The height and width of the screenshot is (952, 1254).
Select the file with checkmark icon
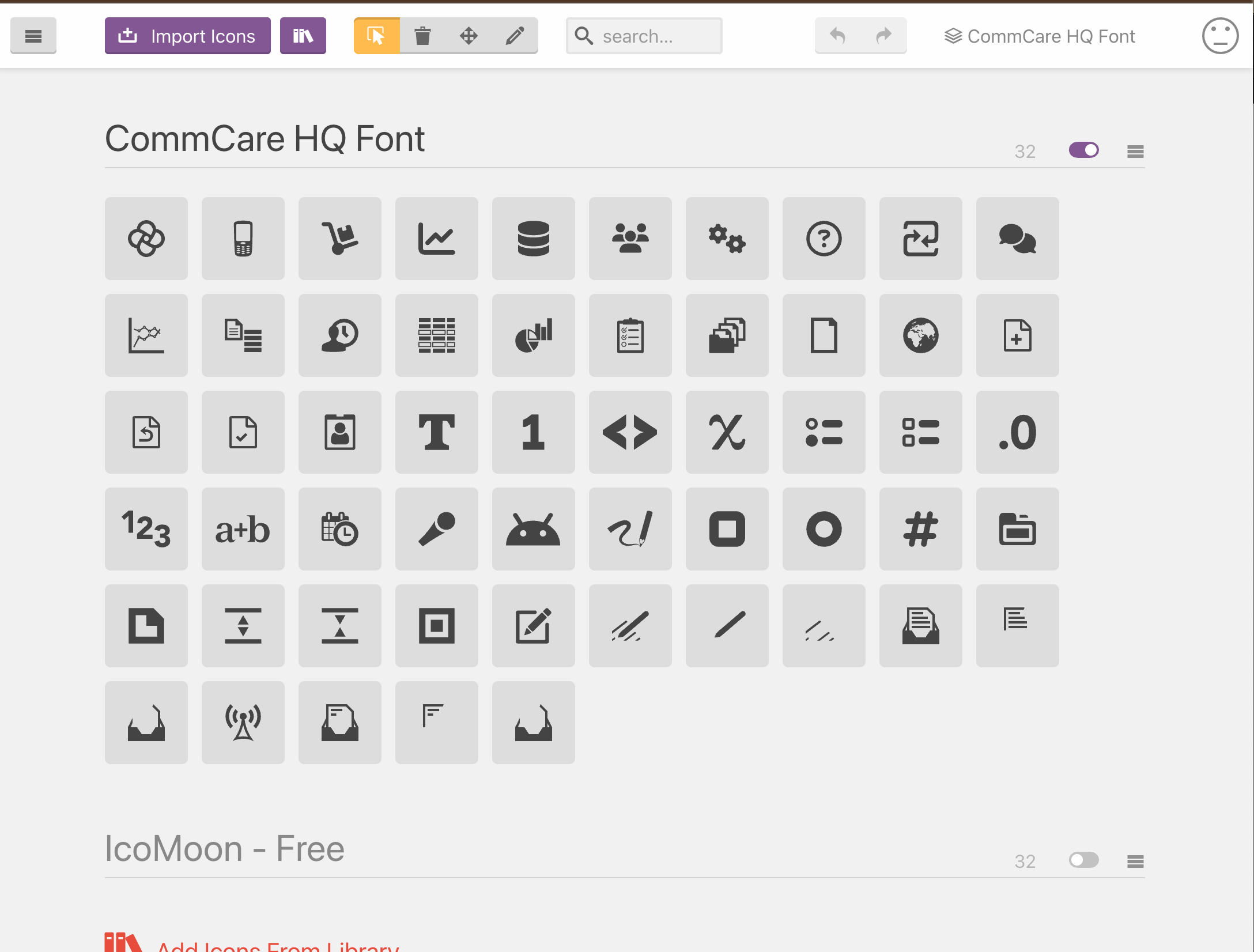point(243,432)
